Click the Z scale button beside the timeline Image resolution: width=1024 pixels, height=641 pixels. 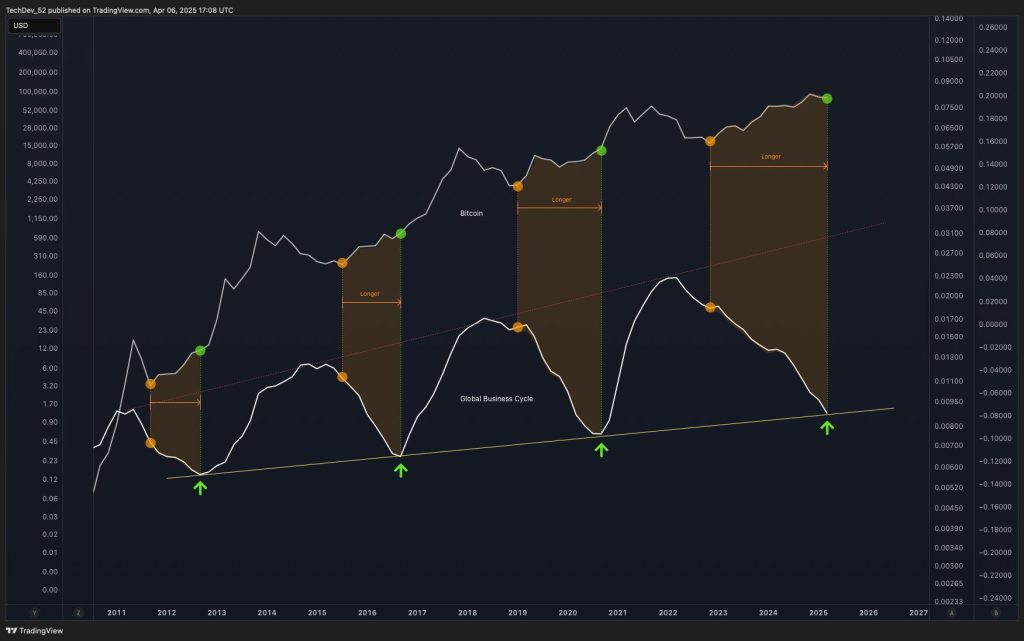78,613
